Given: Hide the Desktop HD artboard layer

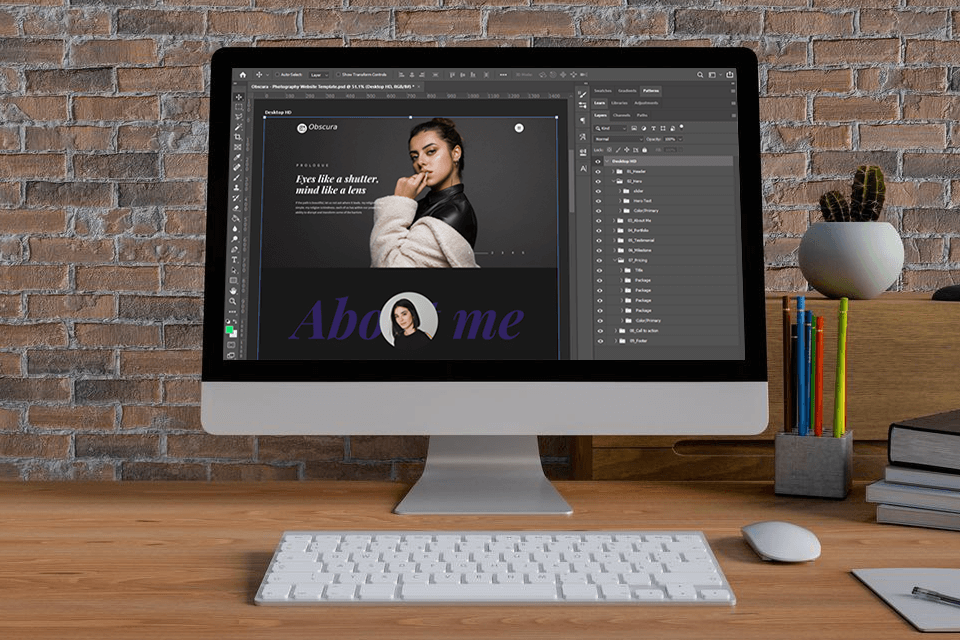Looking at the screenshot, I should [598, 161].
